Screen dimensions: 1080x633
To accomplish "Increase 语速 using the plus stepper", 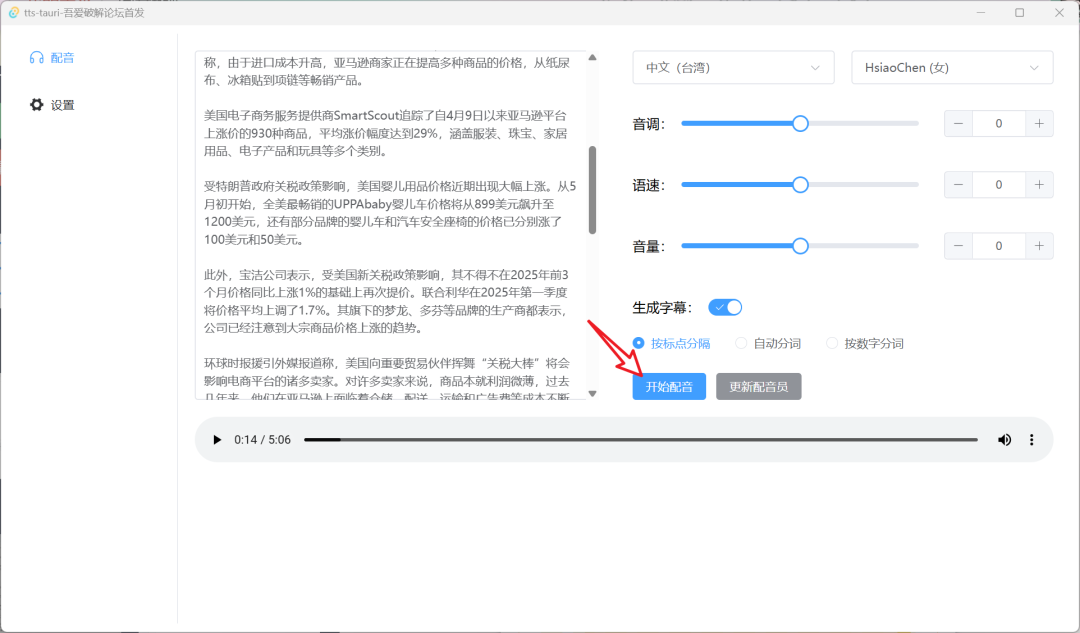I will [x=1039, y=184].
